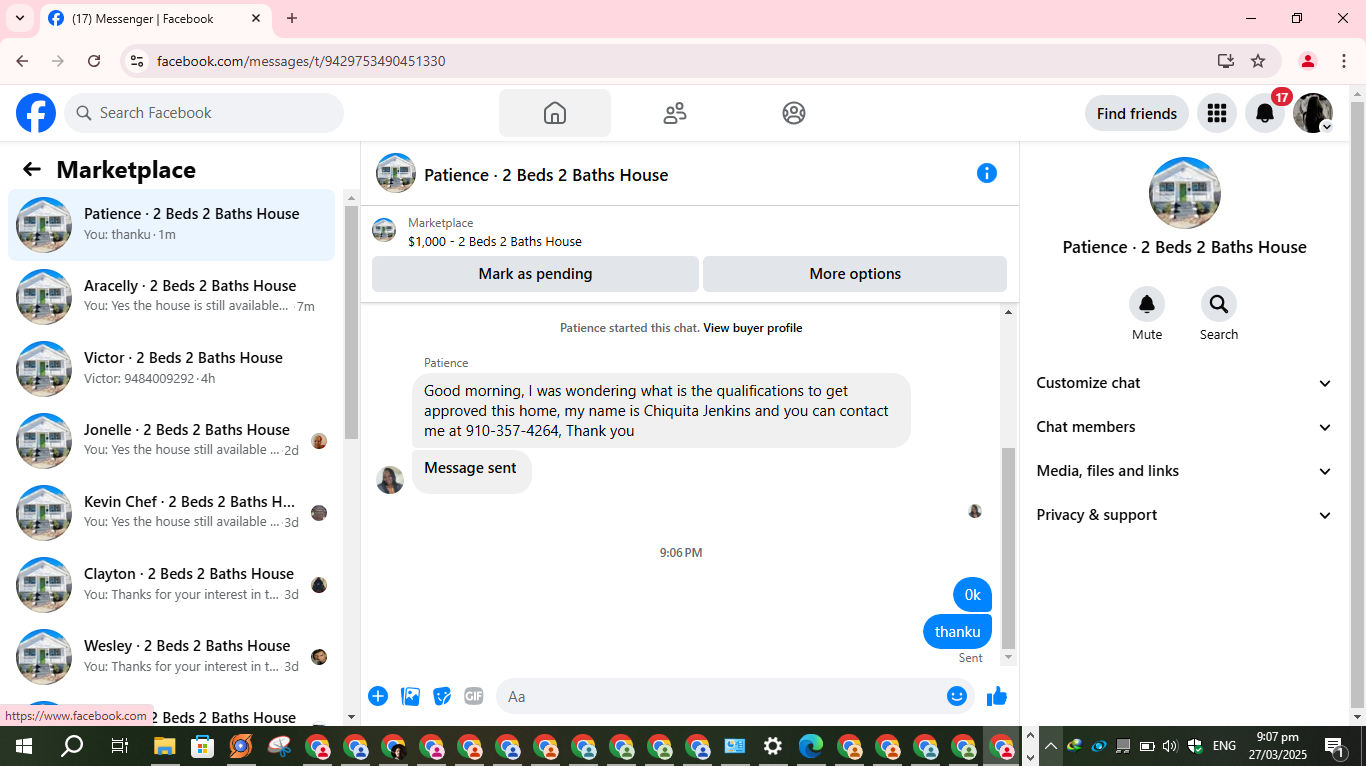The width and height of the screenshot is (1366, 766).
Task: Expand Media, files and links section
Action: tap(1185, 471)
